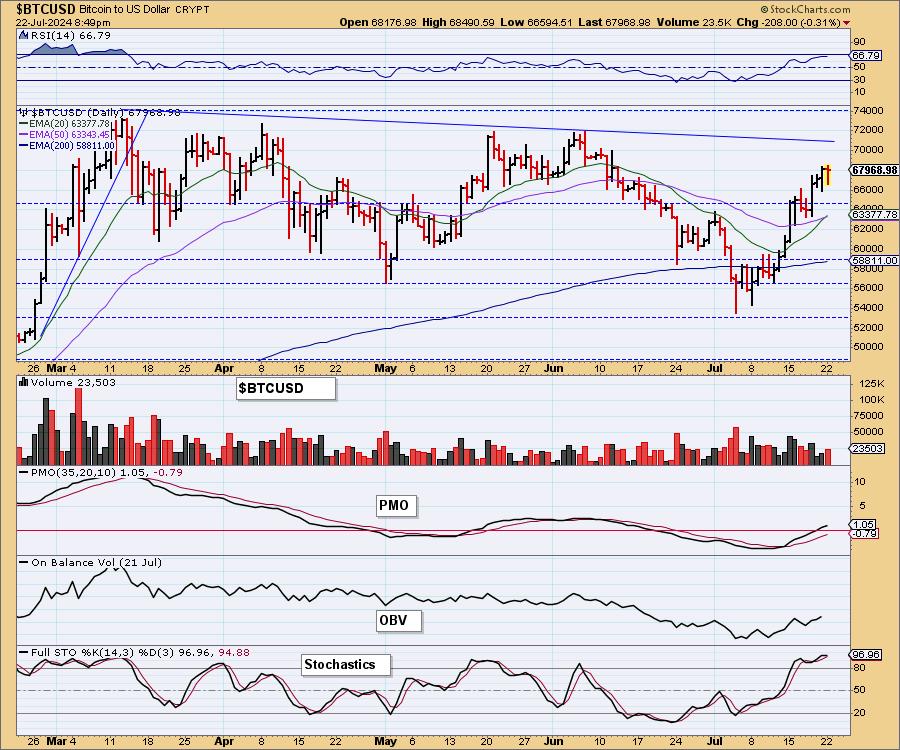
Task: Click the dark blue line marker beside EMA(200)
Action: 24,146
